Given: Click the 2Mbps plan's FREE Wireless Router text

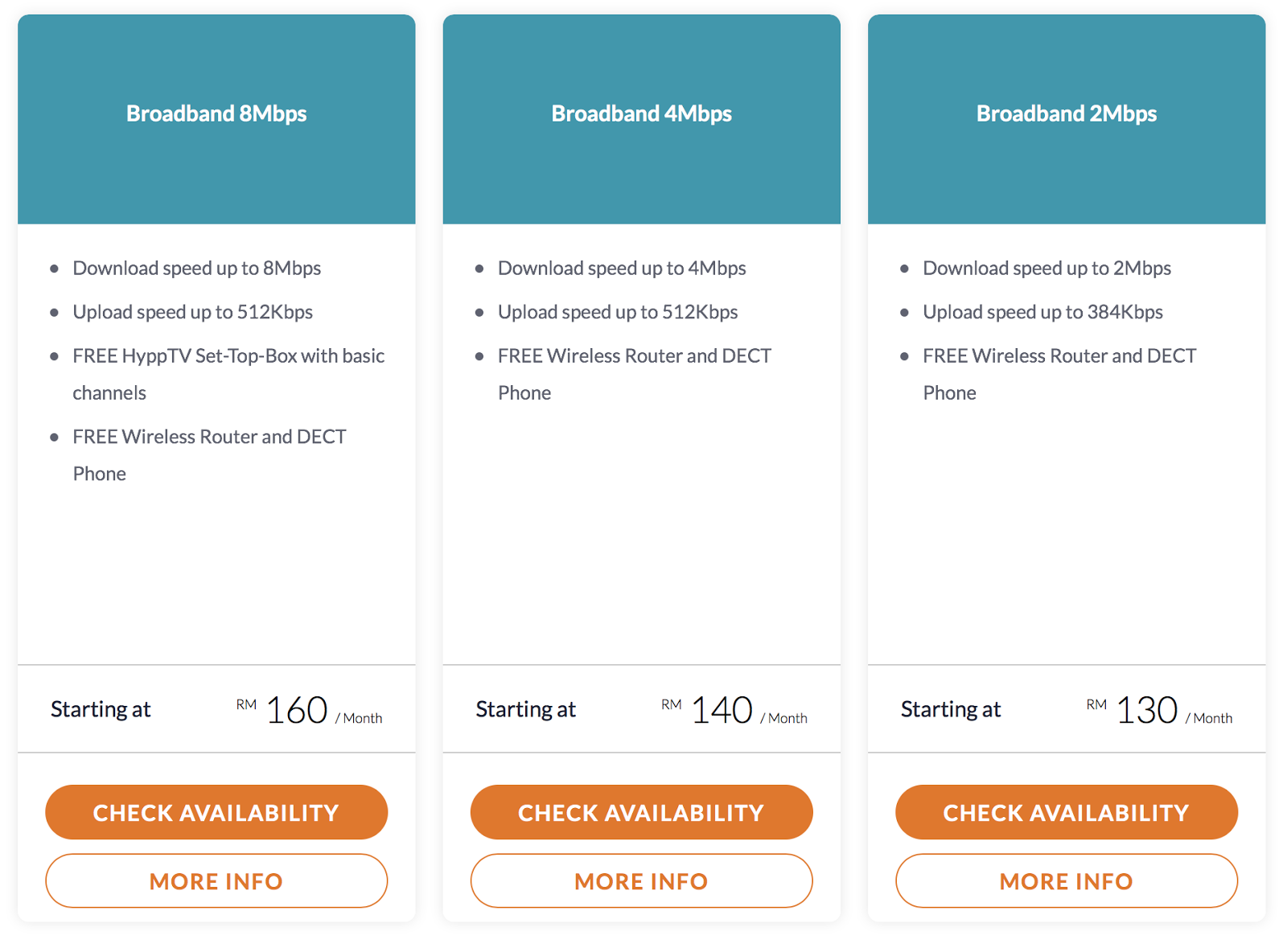Looking at the screenshot, I should (x=1059, y=356).
